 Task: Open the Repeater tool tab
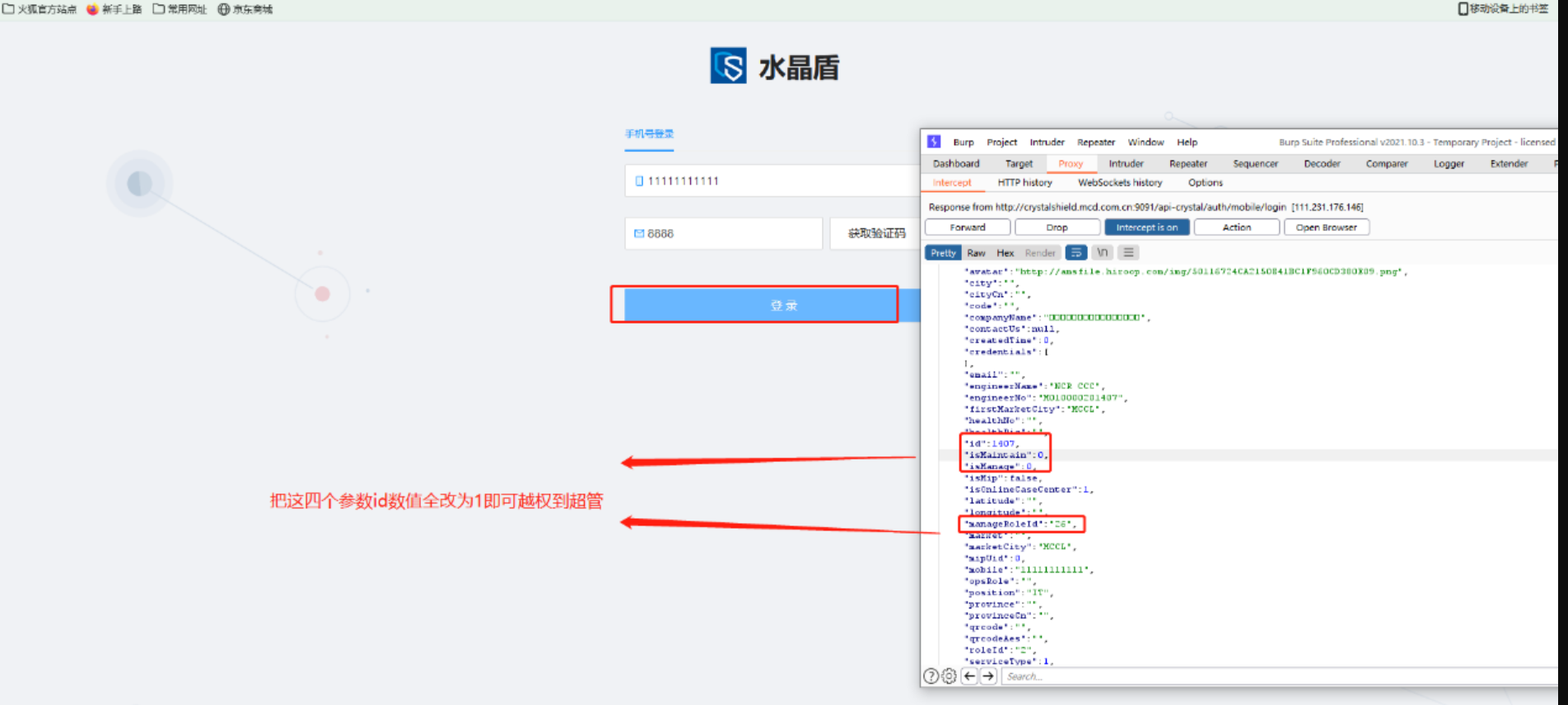pyautogui.click(x=1188, y=164)
